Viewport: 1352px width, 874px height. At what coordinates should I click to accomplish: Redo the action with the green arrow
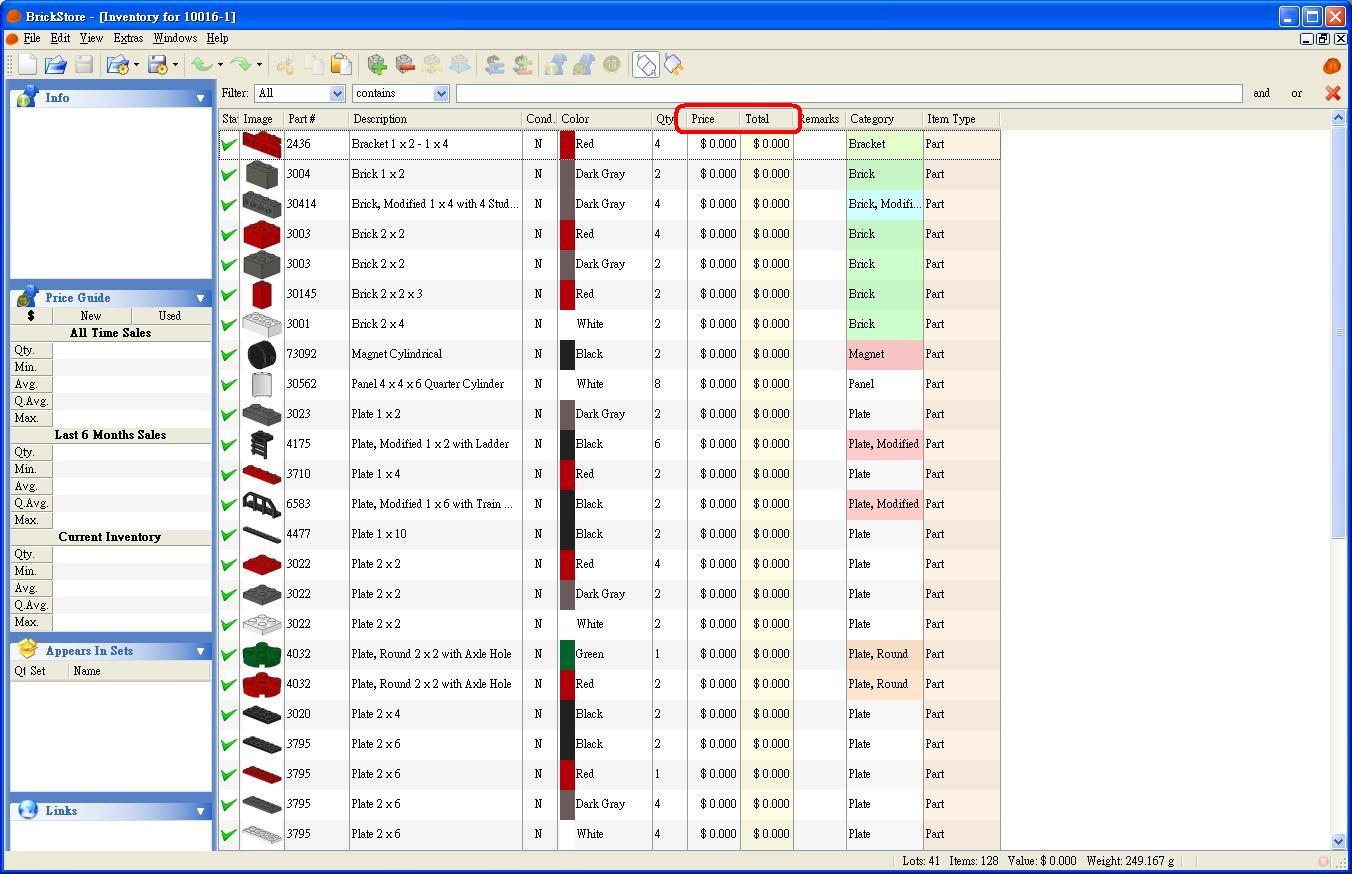[241, 65]
